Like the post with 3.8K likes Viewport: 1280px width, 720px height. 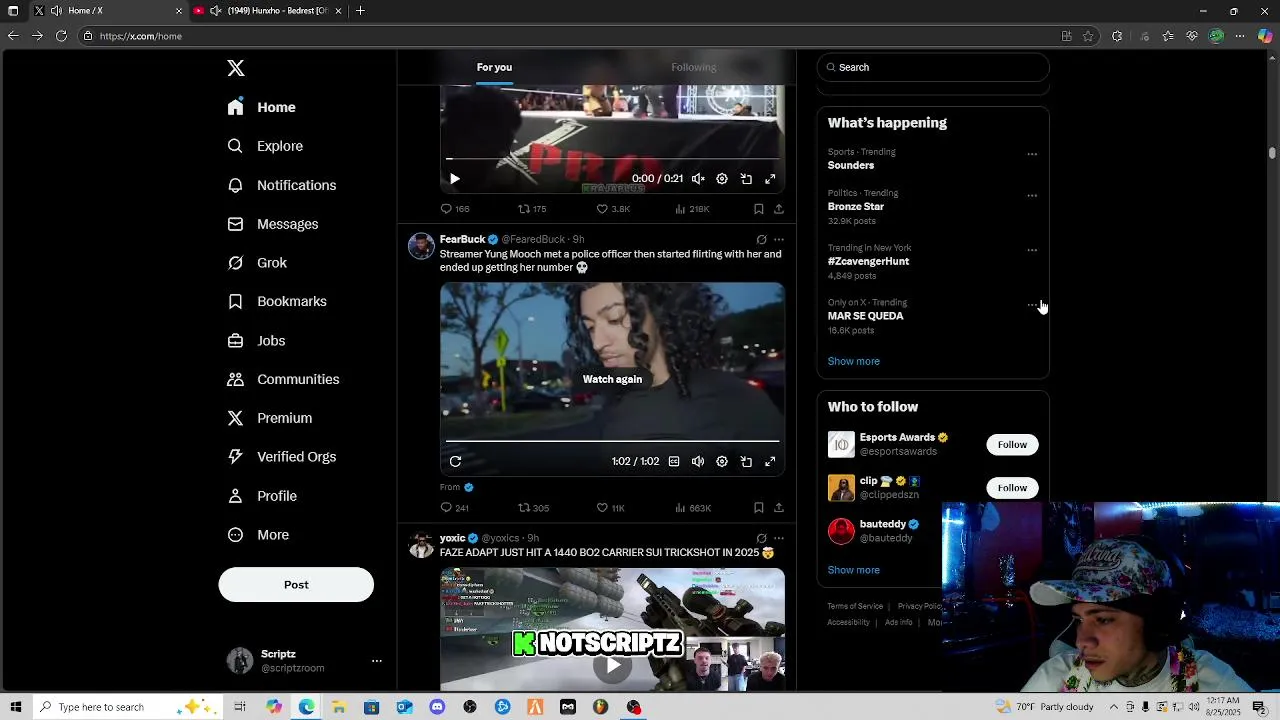[613, 209]
